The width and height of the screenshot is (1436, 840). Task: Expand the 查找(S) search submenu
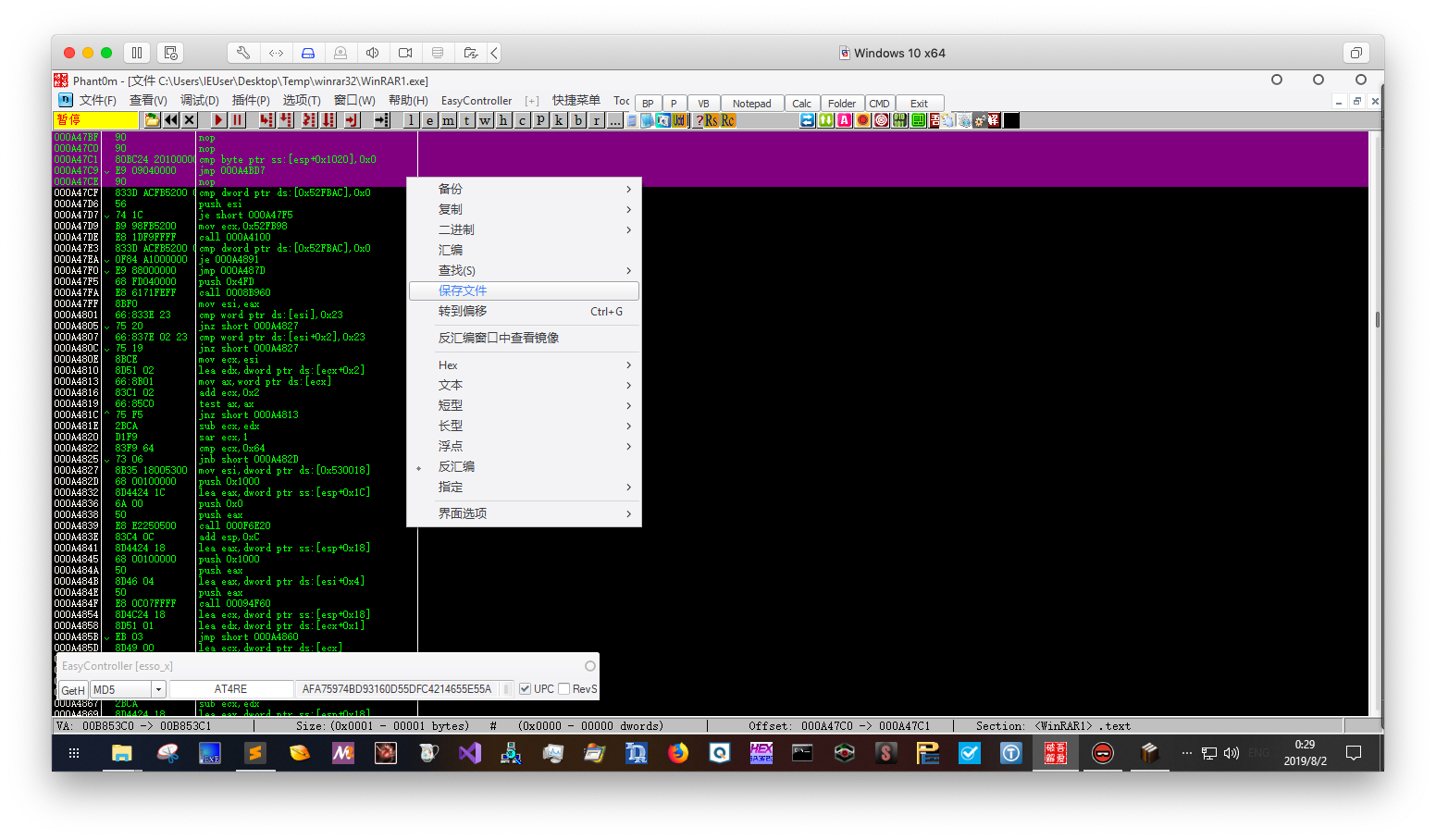pos(524,270)
